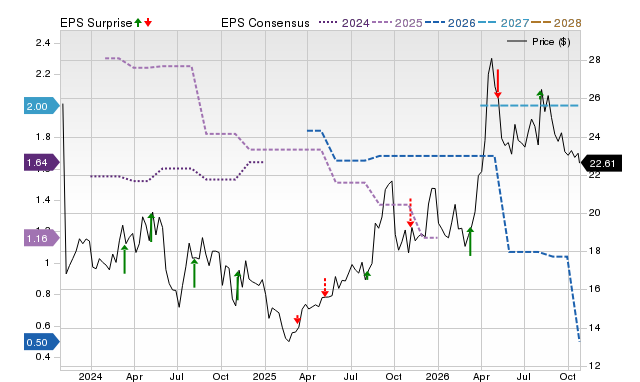Click the Price ($) legend entry

pos(539,42)
